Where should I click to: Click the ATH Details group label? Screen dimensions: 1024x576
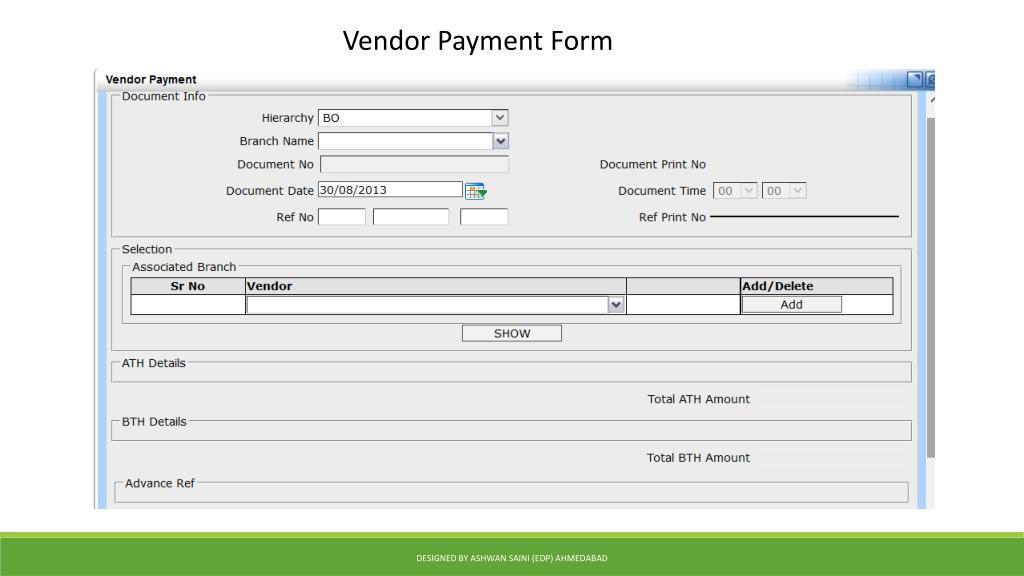point(153,363)
